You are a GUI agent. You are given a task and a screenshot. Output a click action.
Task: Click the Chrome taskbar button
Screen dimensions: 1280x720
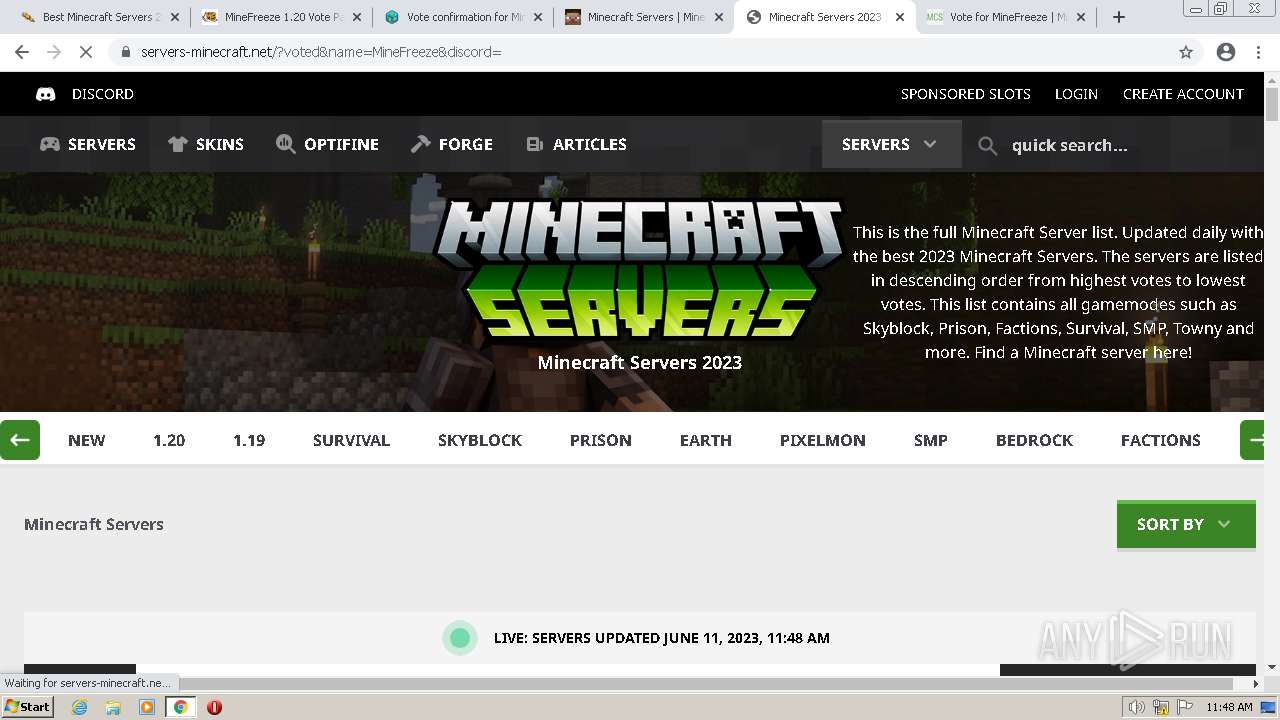[x=180, y=707]
